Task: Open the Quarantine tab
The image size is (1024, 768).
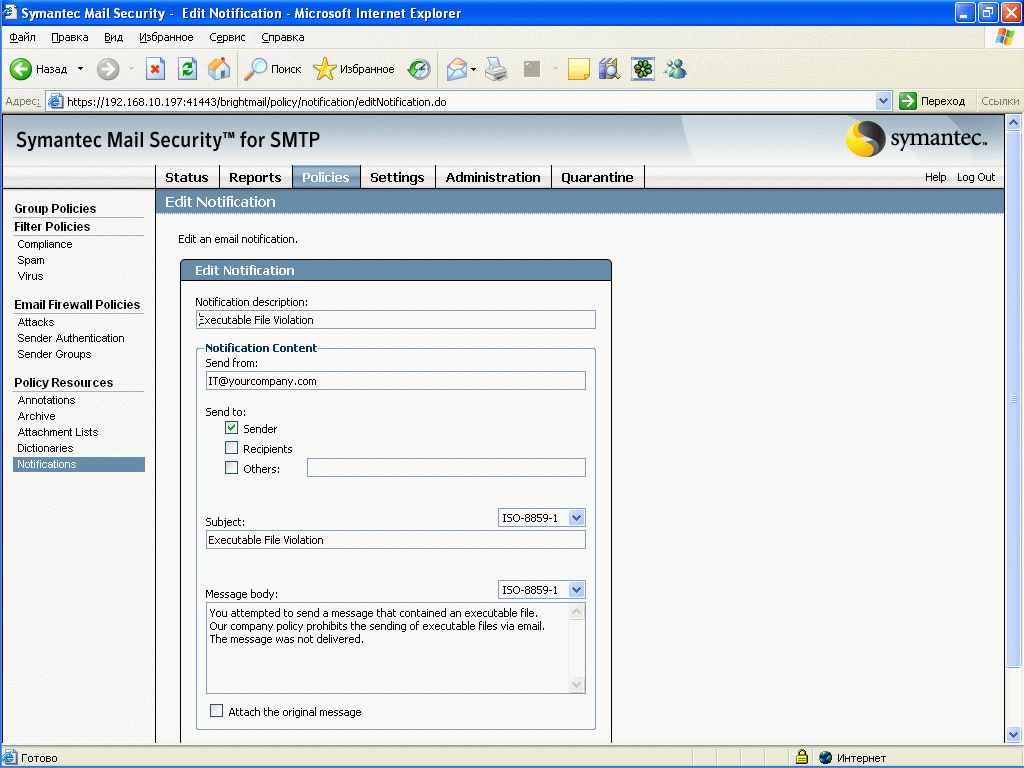Action: [x=598, y=178]
